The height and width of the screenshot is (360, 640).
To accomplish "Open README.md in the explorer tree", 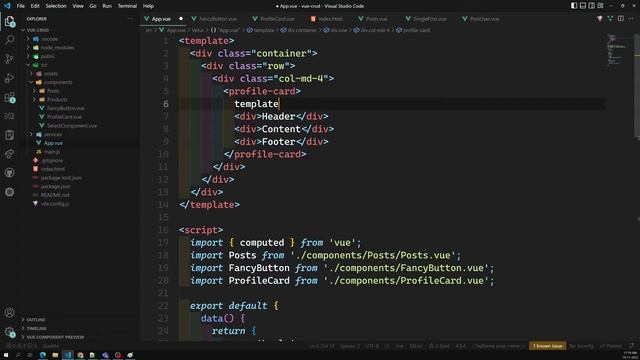I will [x=55, y=195].
